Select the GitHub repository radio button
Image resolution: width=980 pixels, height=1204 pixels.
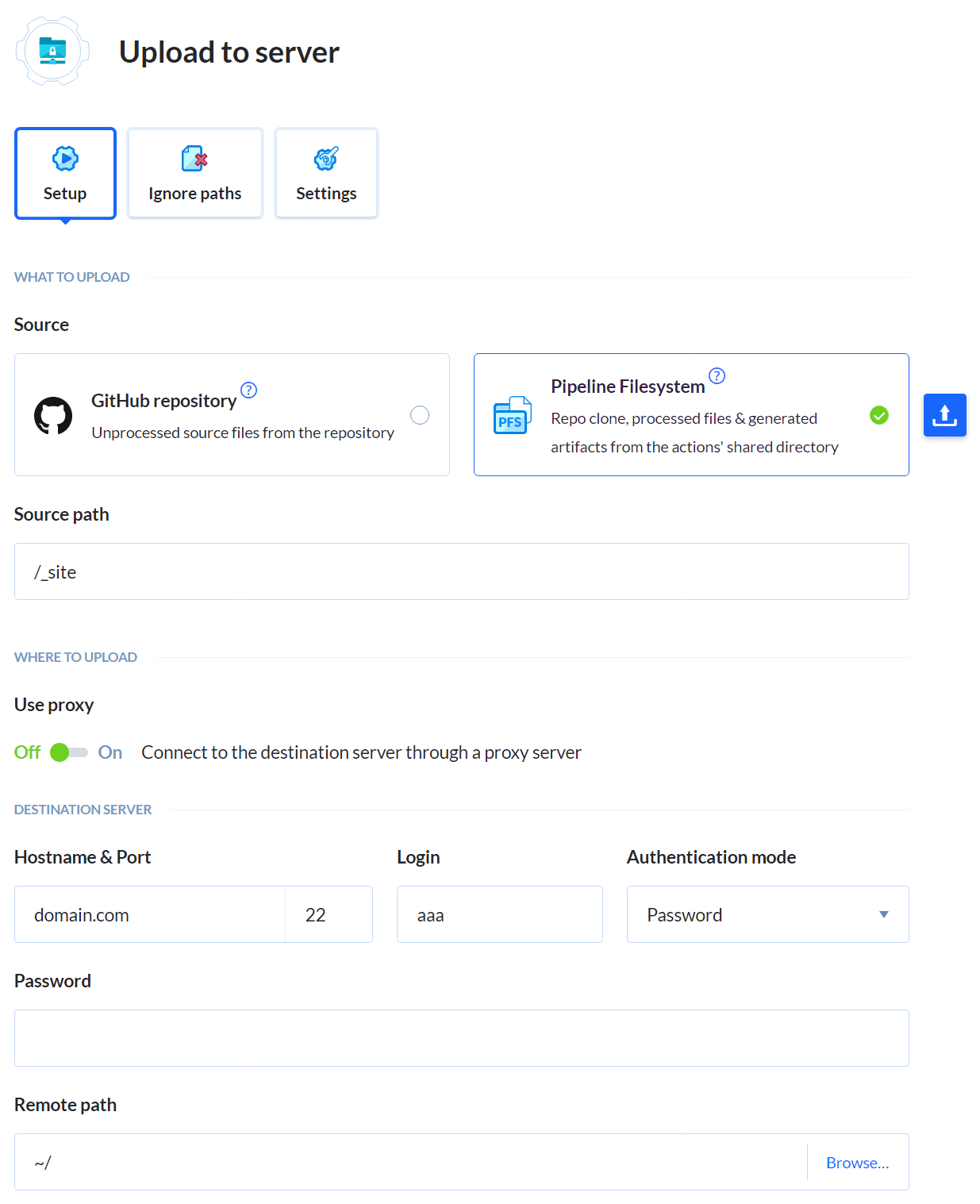click(420, 415)
